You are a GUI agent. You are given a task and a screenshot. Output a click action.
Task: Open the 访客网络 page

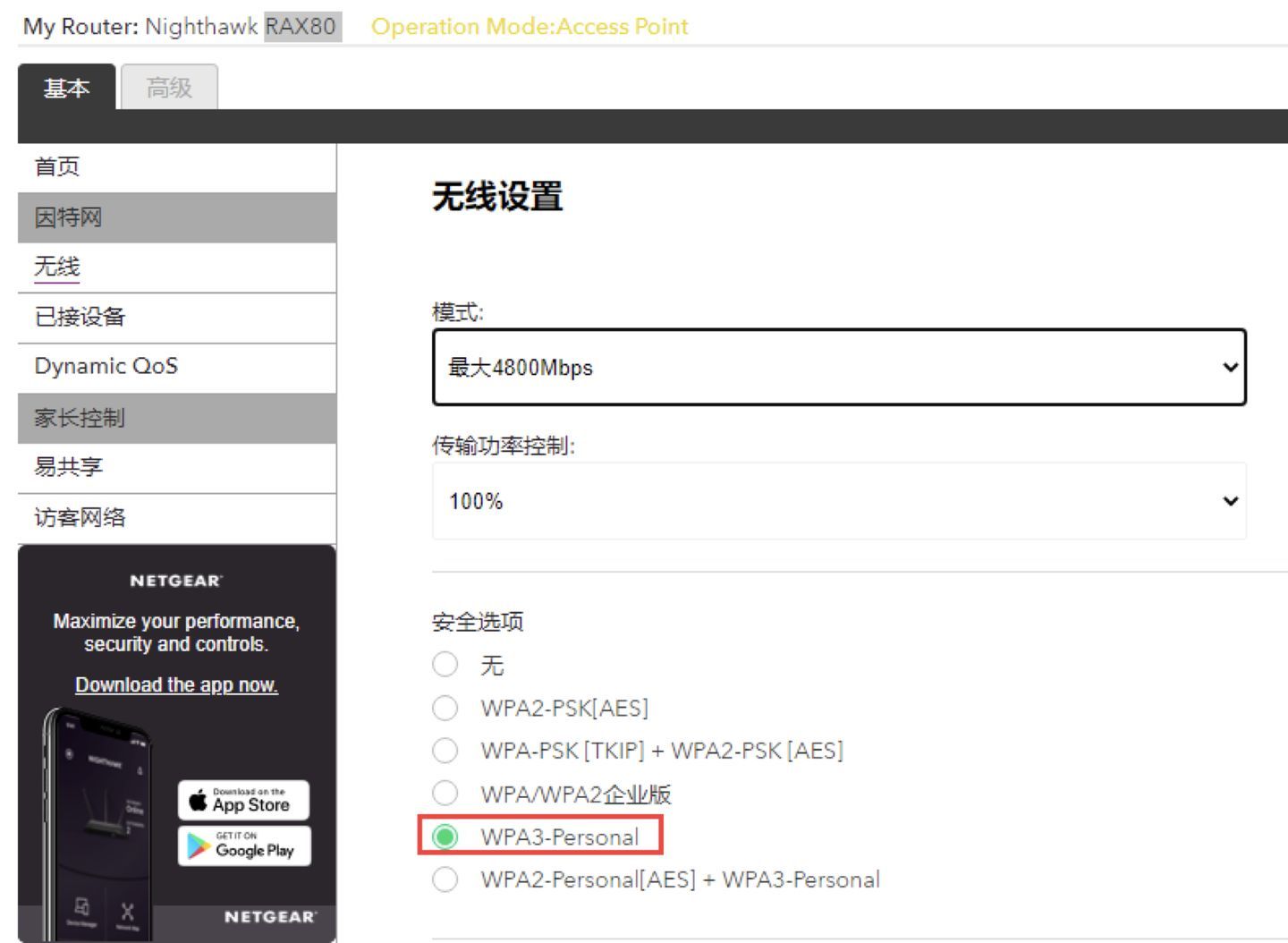tap(79, 518)
